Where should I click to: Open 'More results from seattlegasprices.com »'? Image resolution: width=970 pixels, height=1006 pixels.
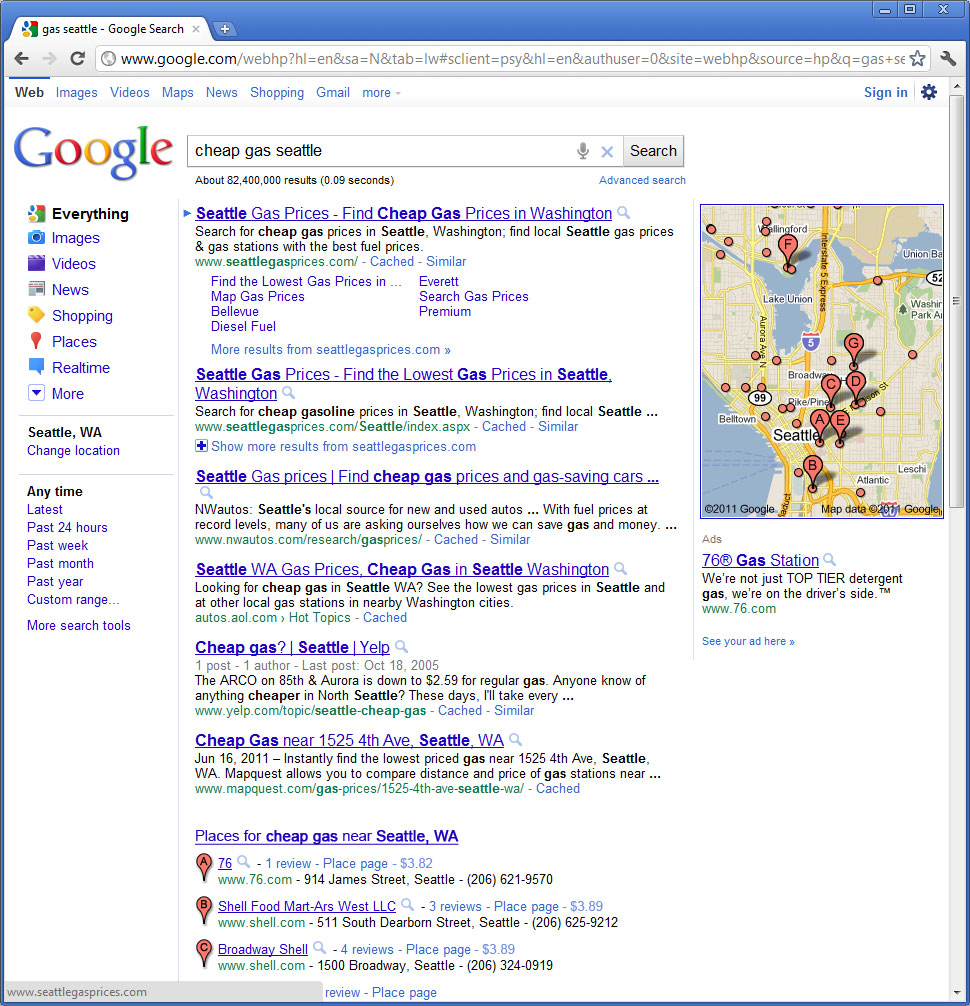(331, 350)
